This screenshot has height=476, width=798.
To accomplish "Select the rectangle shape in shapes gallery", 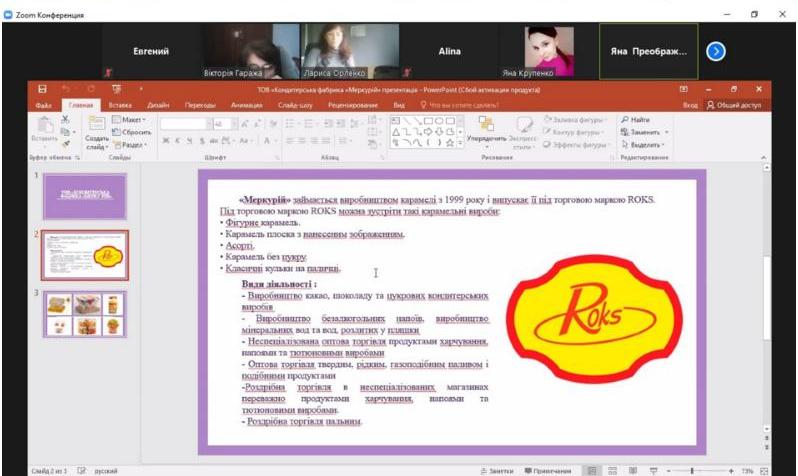I will point(428,121).
